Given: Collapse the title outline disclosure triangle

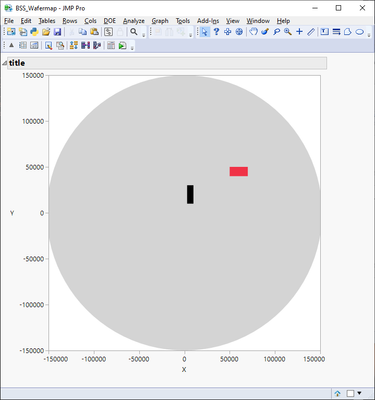Looking at the screenshot, I should click(x=4, y=63).
